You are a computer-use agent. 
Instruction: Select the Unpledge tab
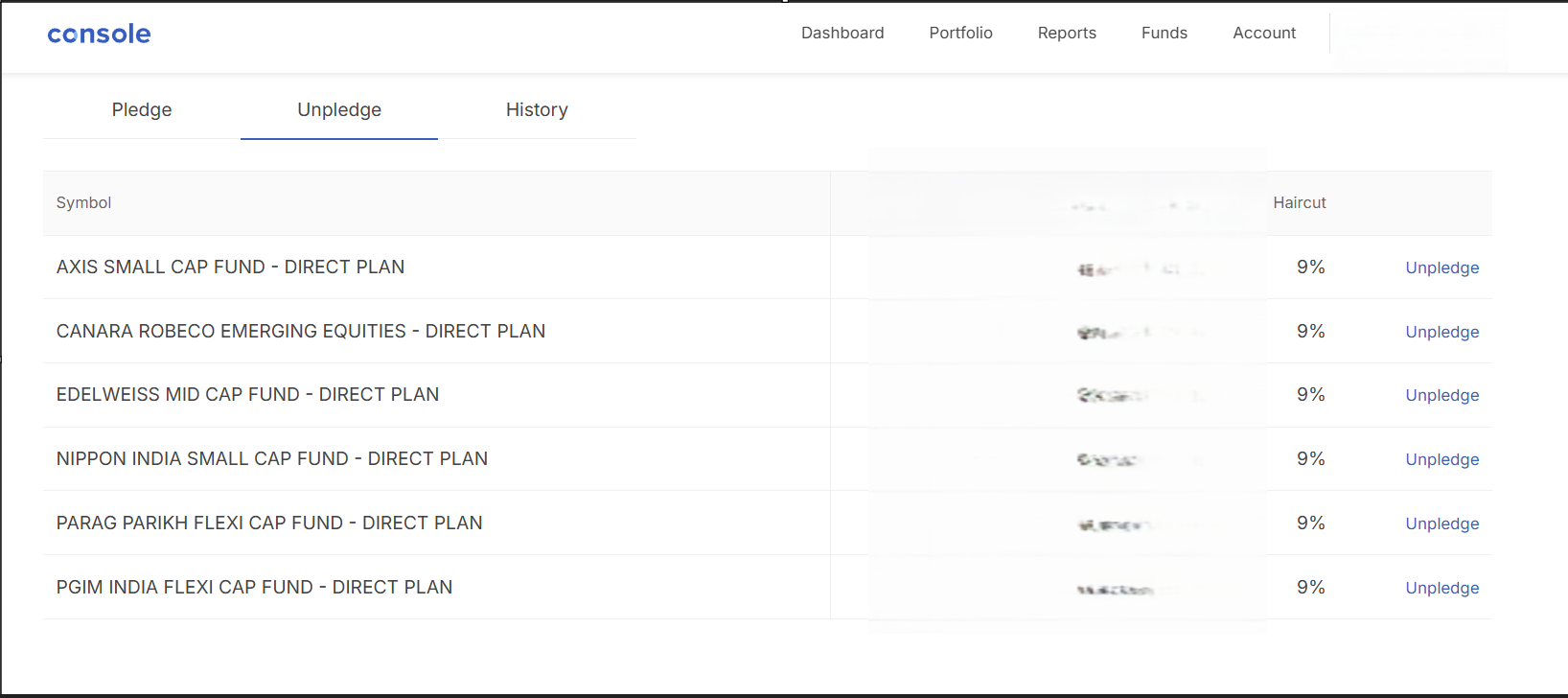point(339,110)
